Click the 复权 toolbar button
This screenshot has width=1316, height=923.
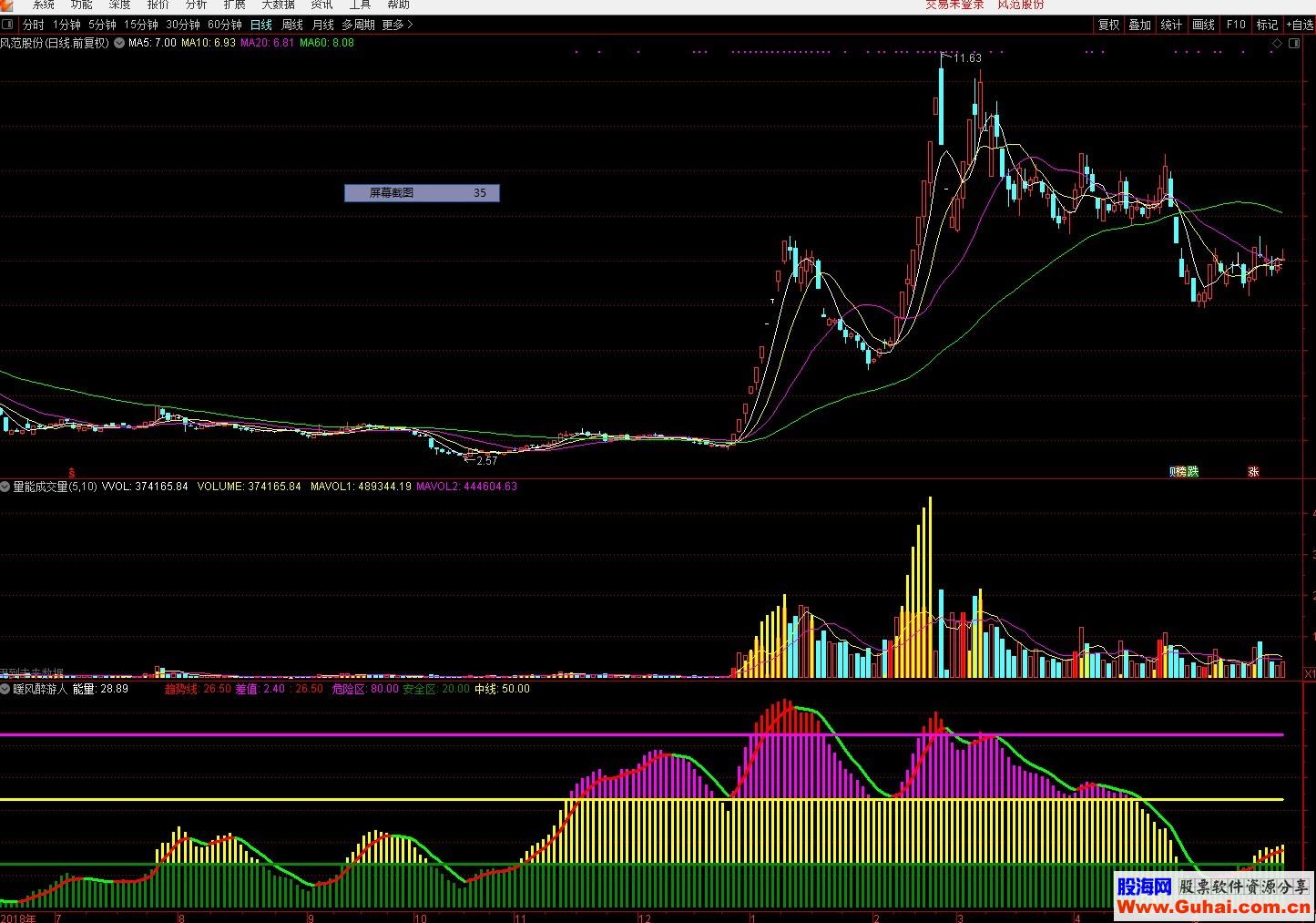(1108, 25)
